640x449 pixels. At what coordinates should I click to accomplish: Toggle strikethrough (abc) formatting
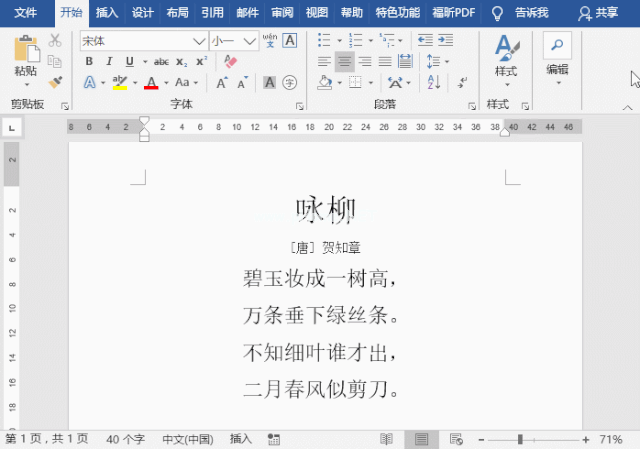pos(161,62)
